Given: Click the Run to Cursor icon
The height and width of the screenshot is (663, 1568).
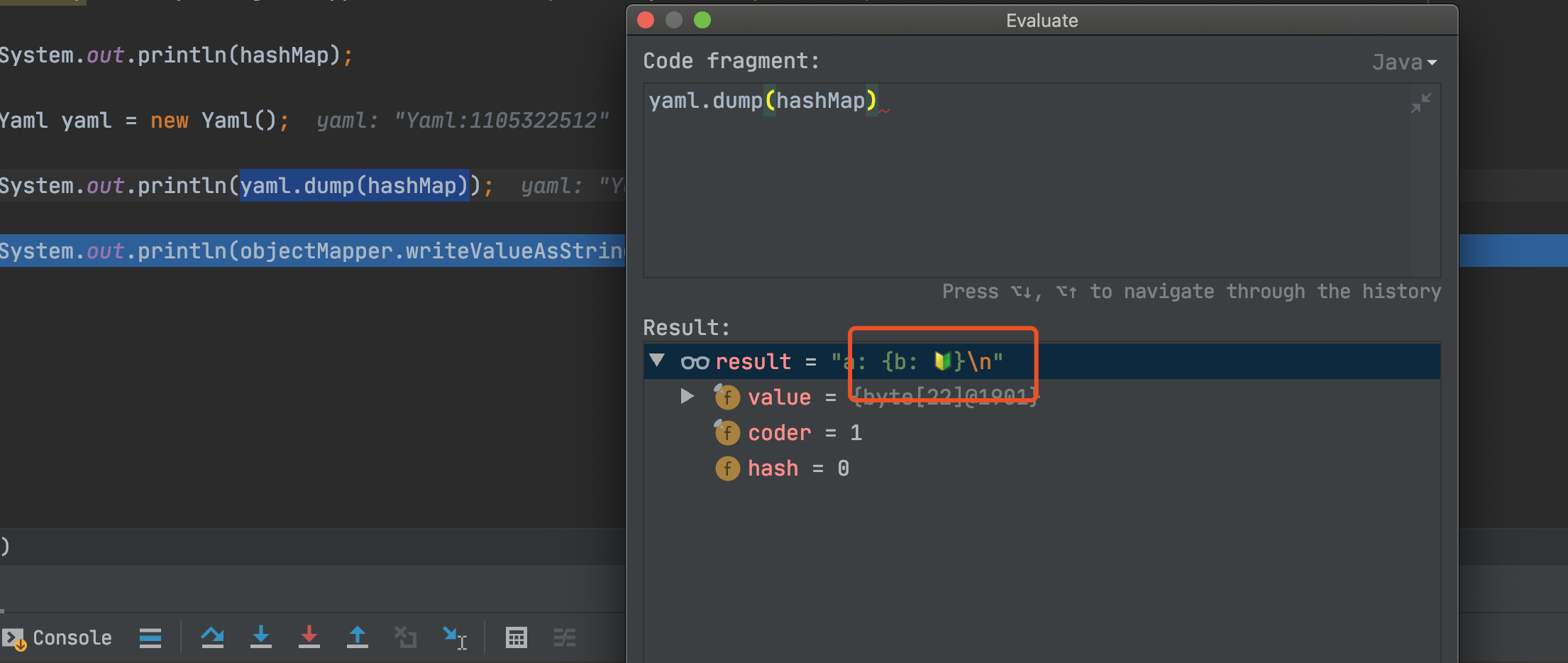Looking at the screenshot, I should click(x=455, y=637).
